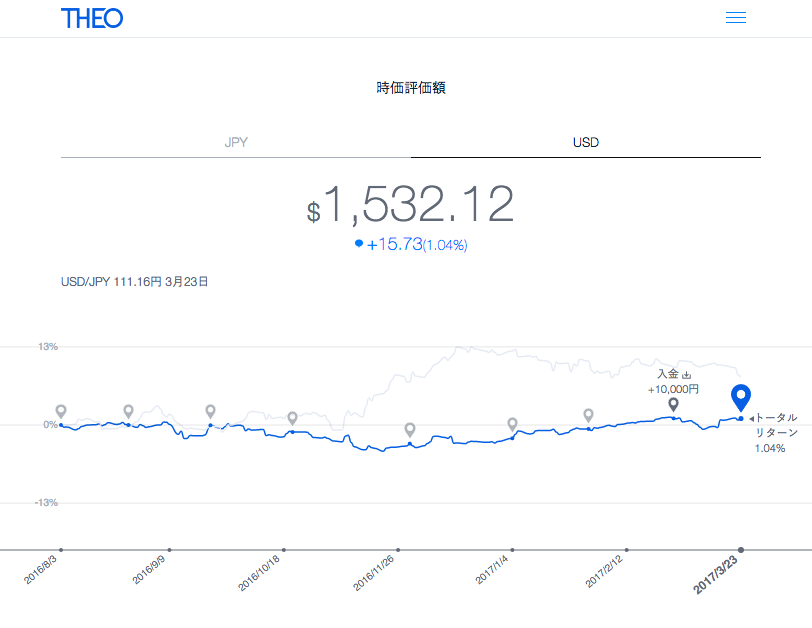Select the 2017/3/23 timeline axis dot
Image resolution: width=812 pixels, height=628 pixels.
pos(741,550)
